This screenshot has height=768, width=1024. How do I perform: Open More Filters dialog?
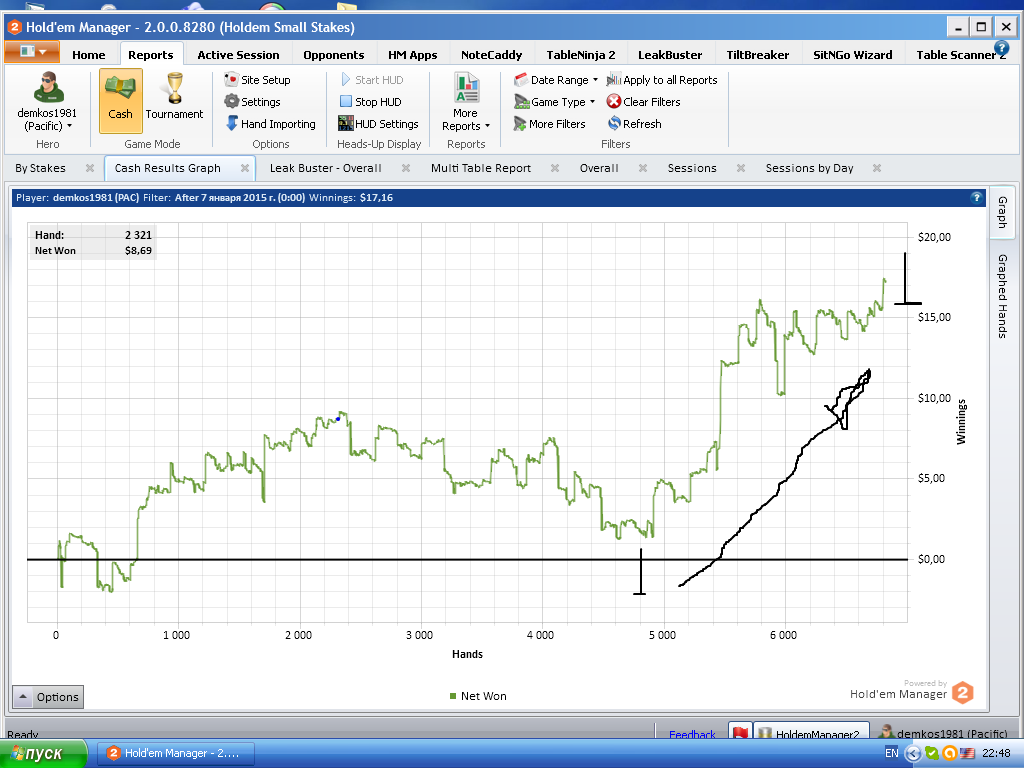pyautogui.click(x=549, y=124)
